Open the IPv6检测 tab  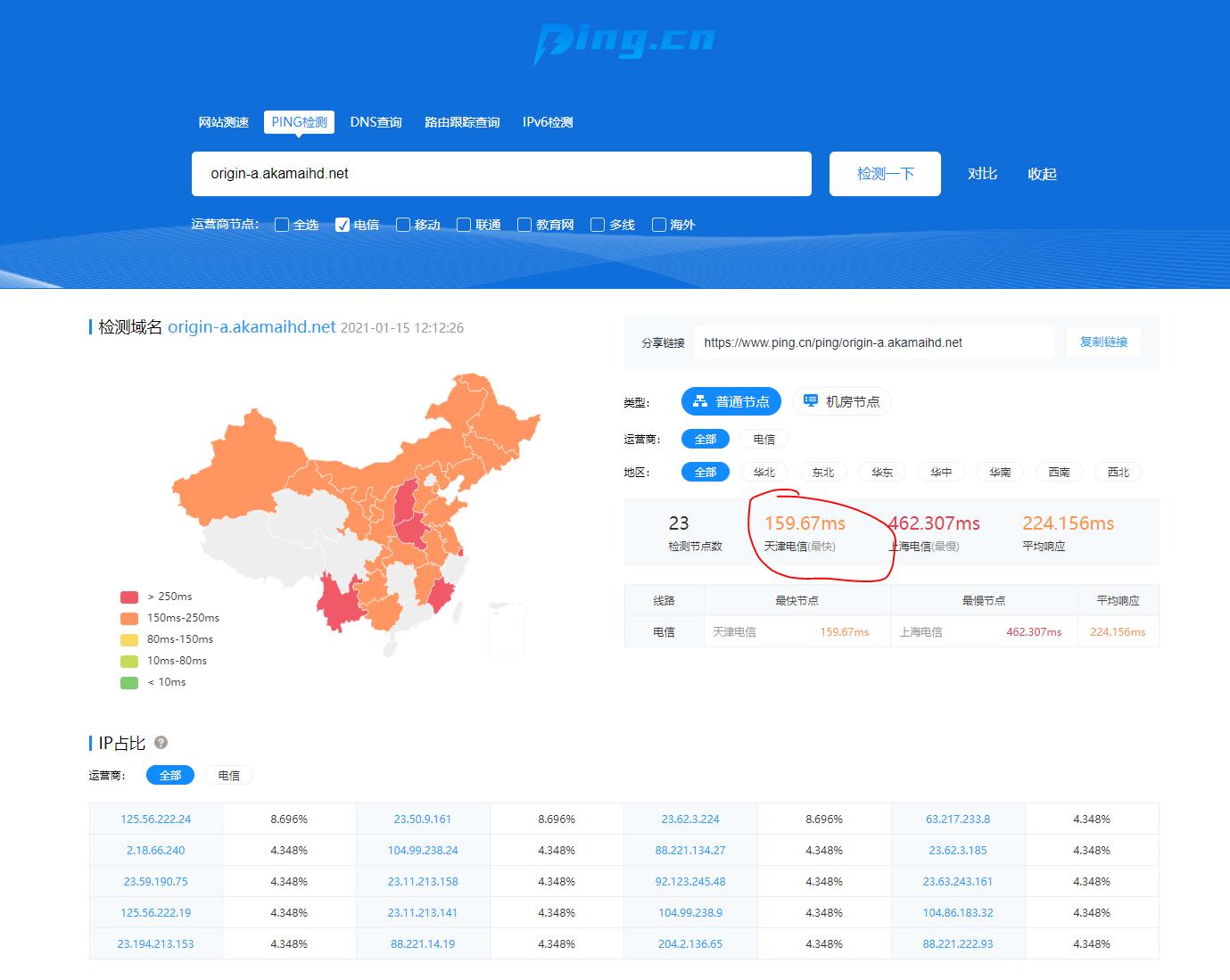coord(548,122)
